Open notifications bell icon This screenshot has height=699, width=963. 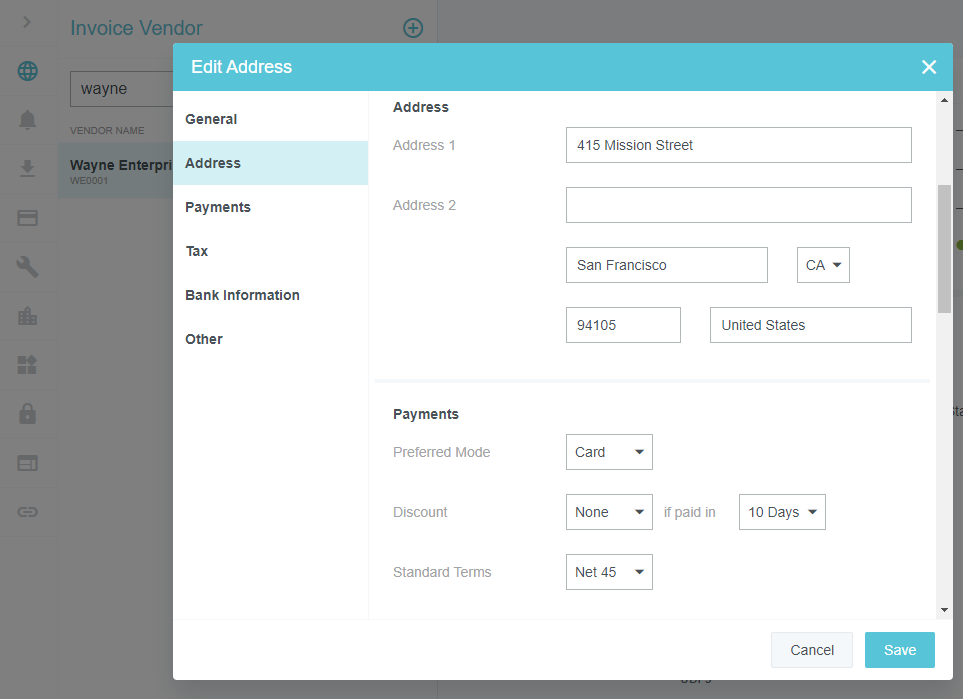(28, 120)
